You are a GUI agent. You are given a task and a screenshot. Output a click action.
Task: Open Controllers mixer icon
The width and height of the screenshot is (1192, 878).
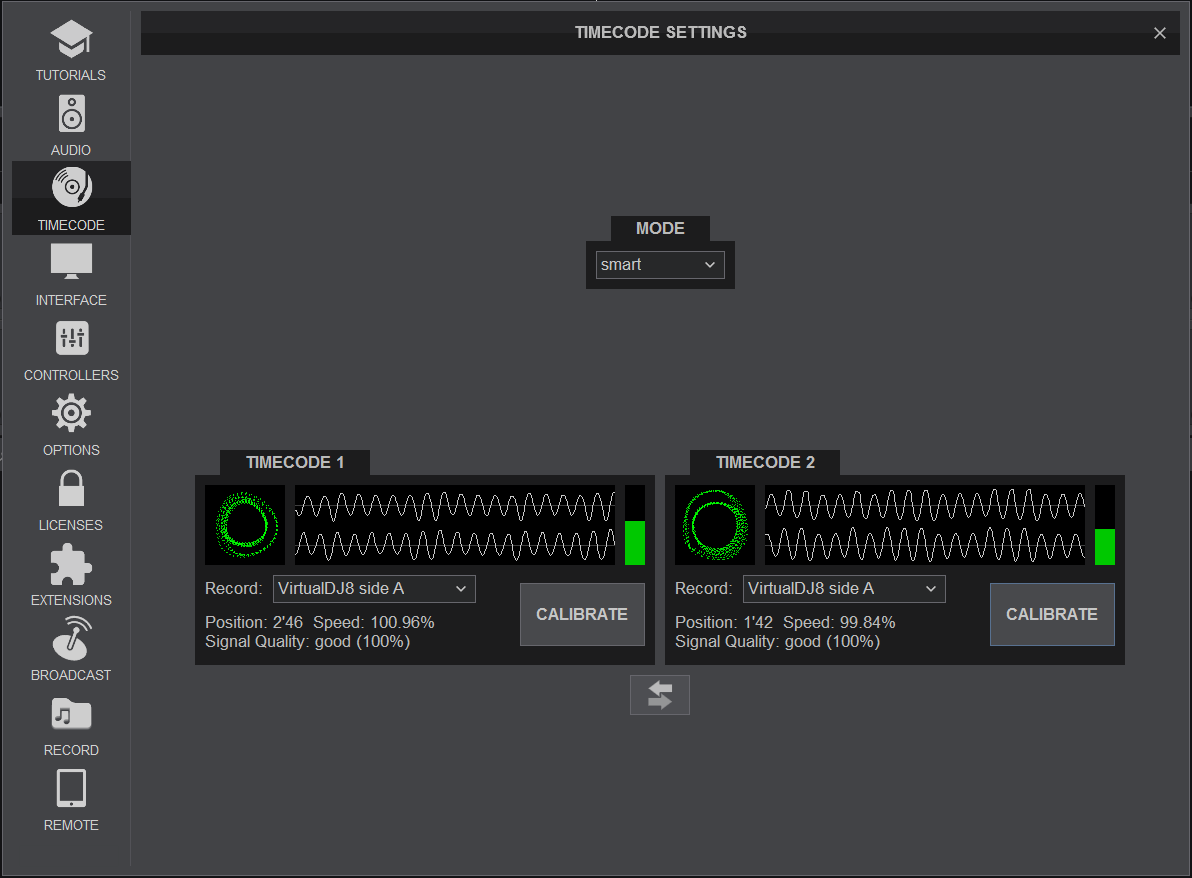click(x=71, y=339)
